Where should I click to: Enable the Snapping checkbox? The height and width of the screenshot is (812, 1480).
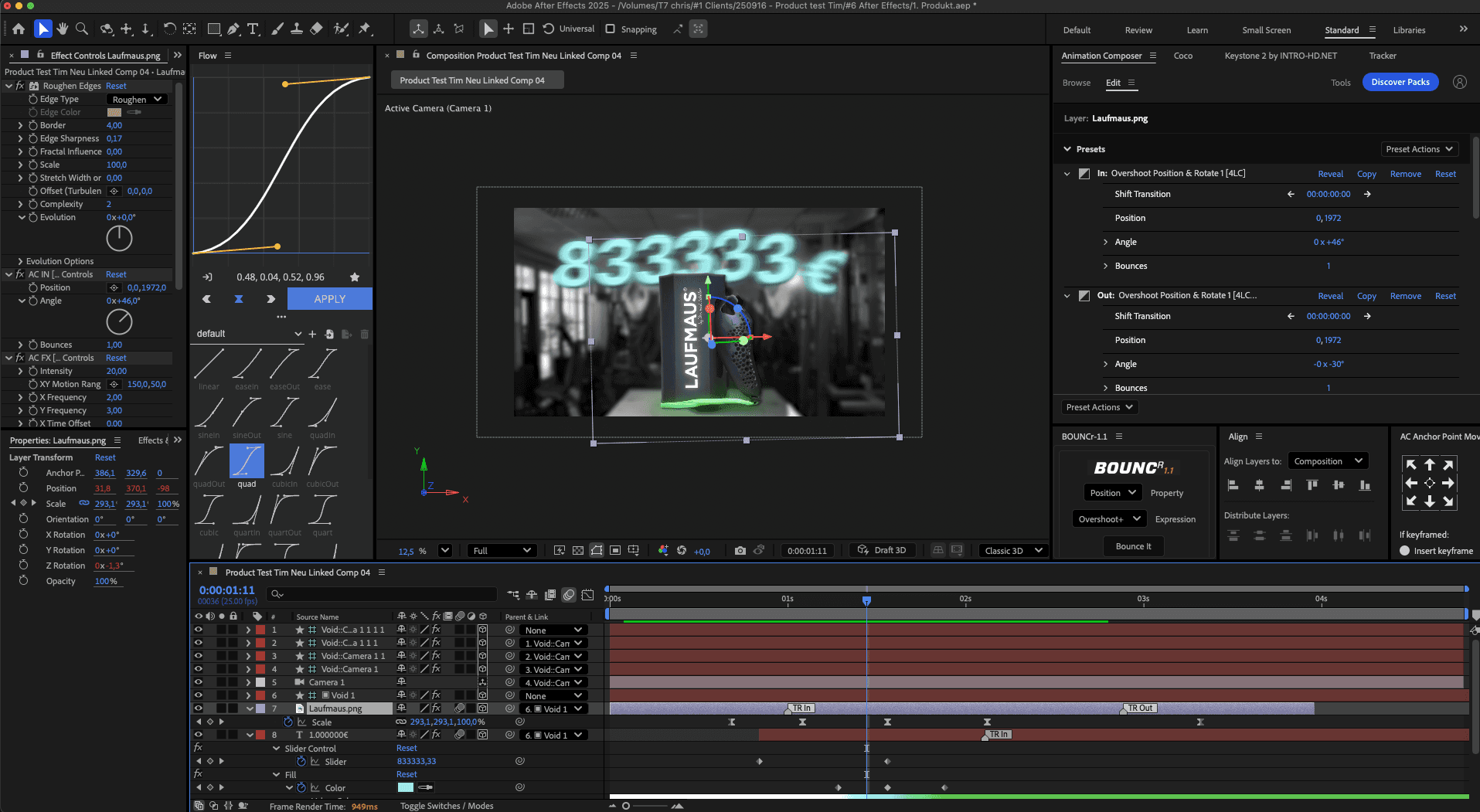point(611,29)
